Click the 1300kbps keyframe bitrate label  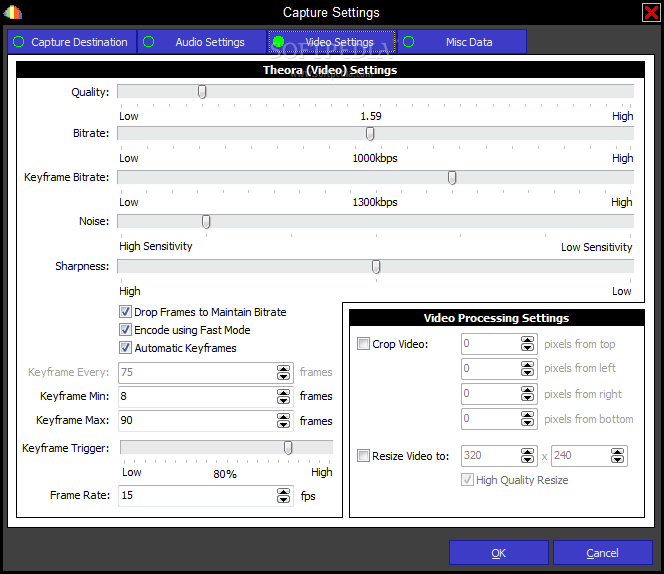(375, 202)
